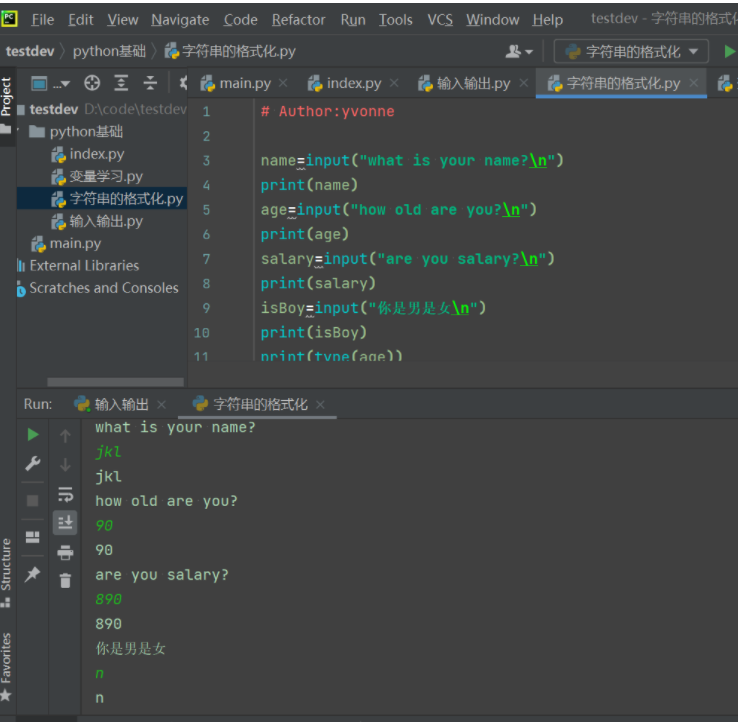This screenshot has height=723, width=738.
Task: Toggle Scroll to End icon in the console
Action: coord(65,522)
